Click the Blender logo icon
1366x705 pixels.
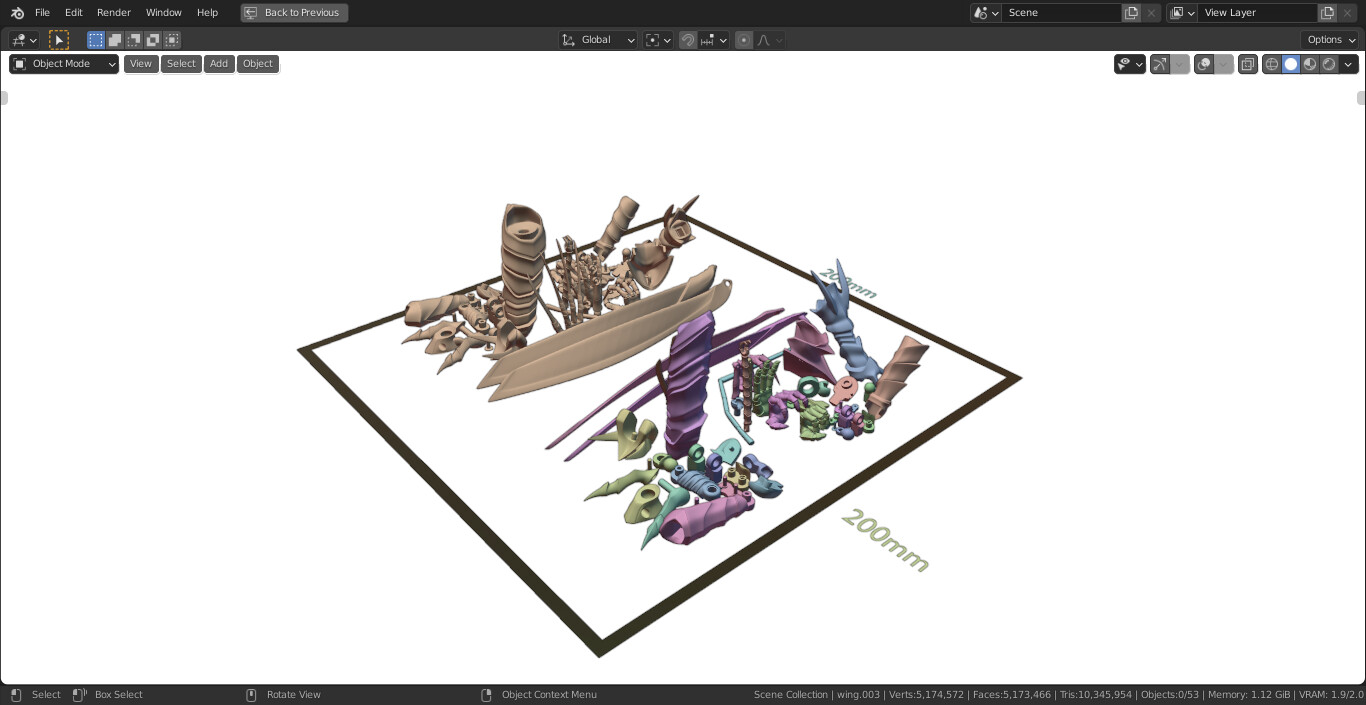[x=16, y=12]
